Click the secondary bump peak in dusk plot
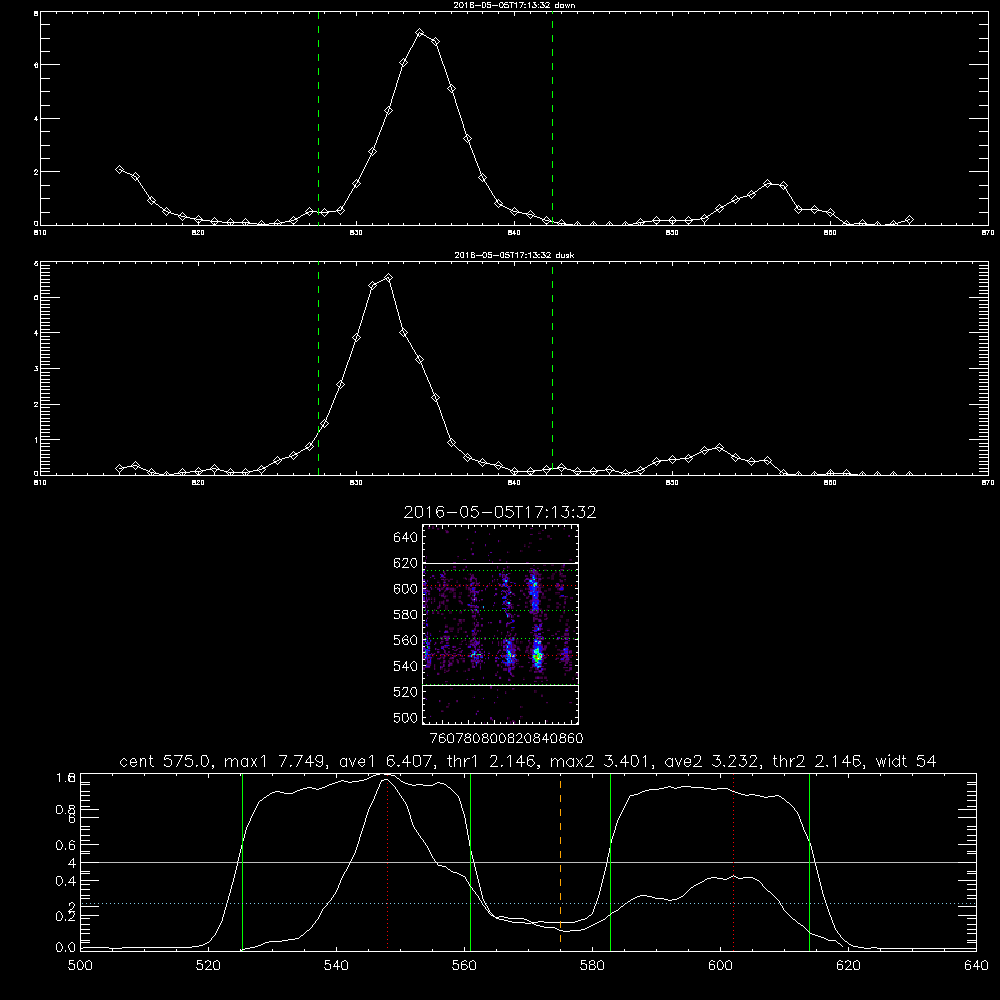Image resolution: width=1000 pixels, height=1000 pixels. pyautogui.click(x=720, y=448)
